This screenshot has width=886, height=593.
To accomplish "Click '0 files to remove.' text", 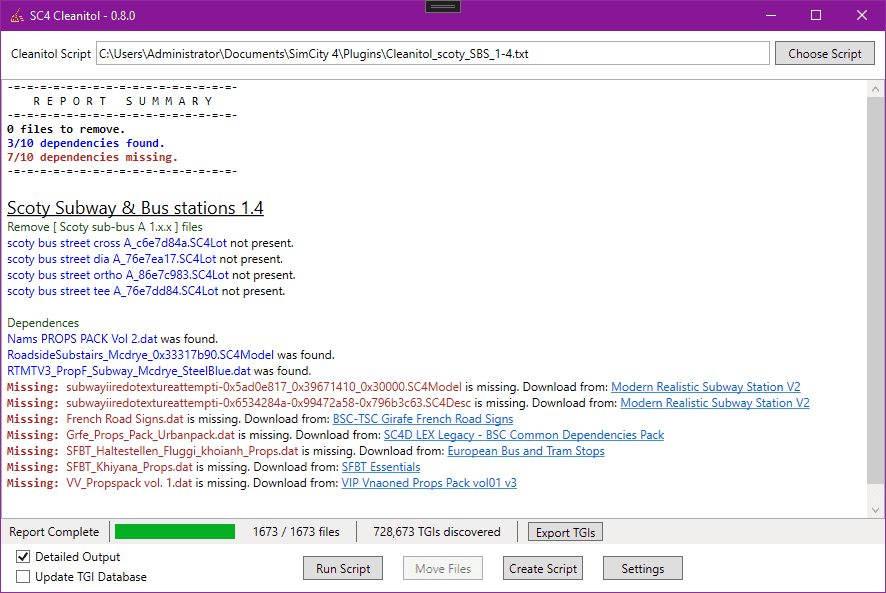I will [66, 129].
